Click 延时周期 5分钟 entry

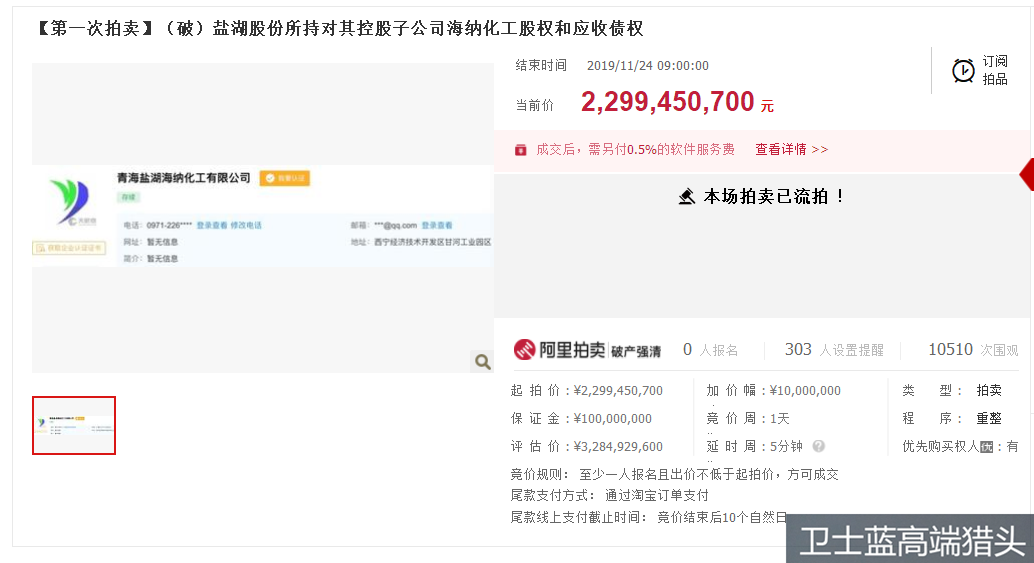pos(754,447)
